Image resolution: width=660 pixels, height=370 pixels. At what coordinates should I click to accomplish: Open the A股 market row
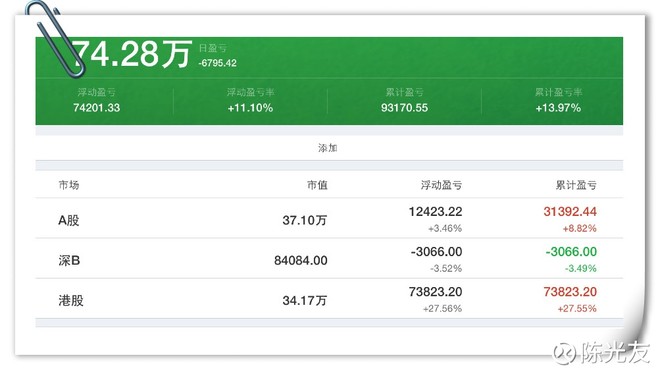(x=329, y=218)
